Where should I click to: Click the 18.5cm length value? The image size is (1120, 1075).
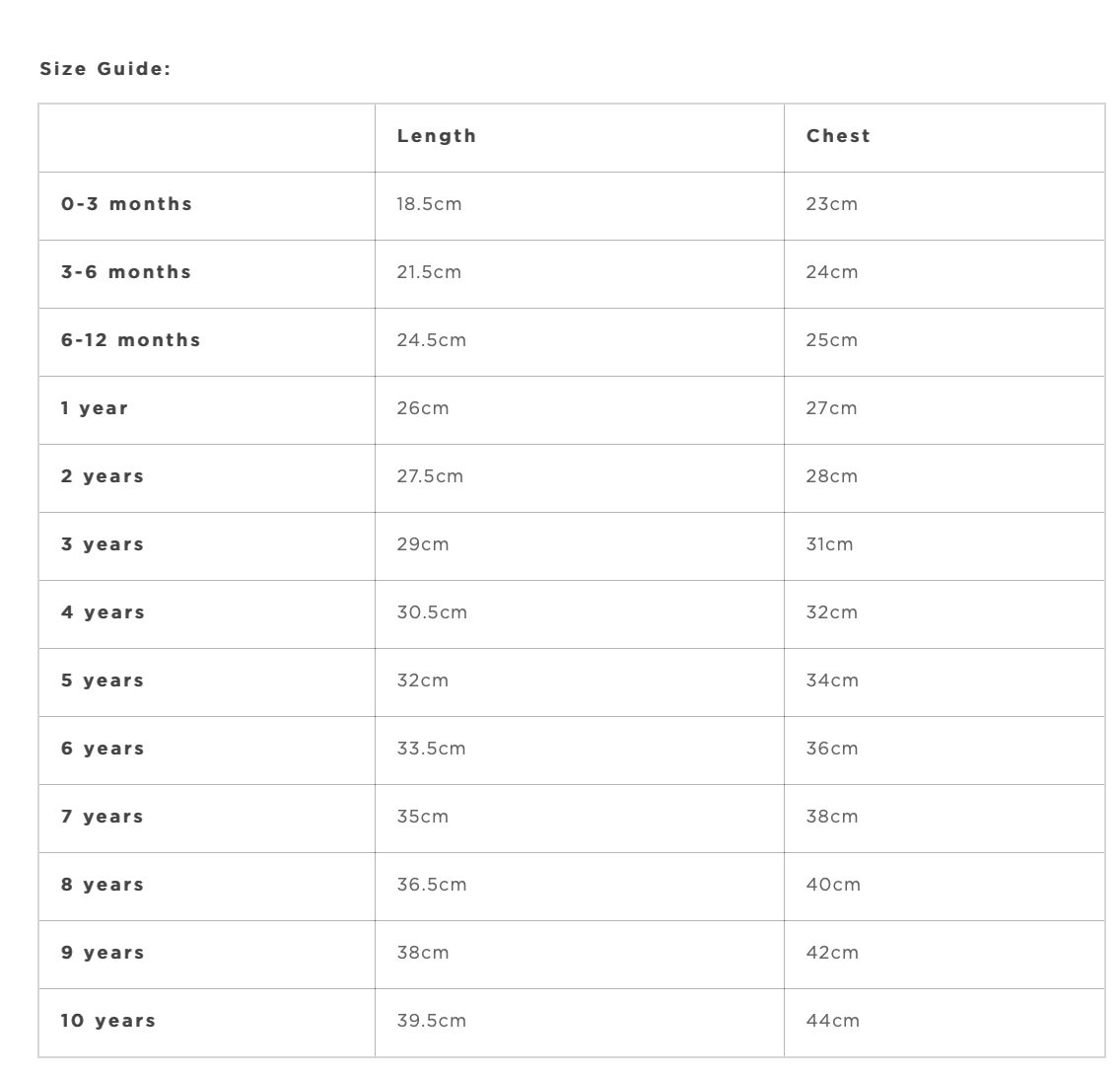click(x=429, y=204)
